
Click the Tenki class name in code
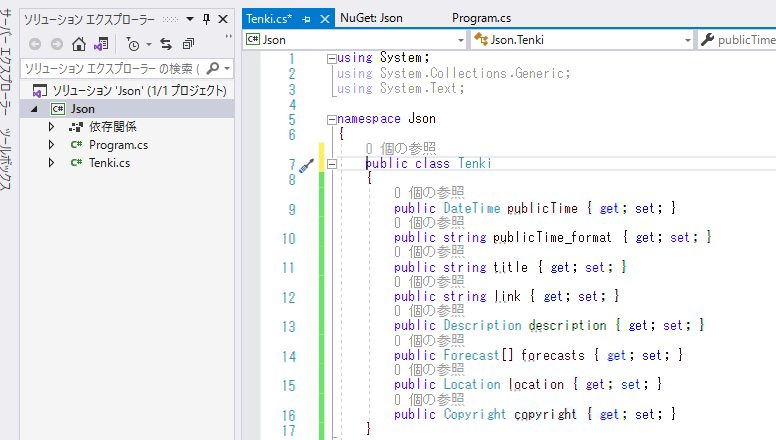coord(475,163)
